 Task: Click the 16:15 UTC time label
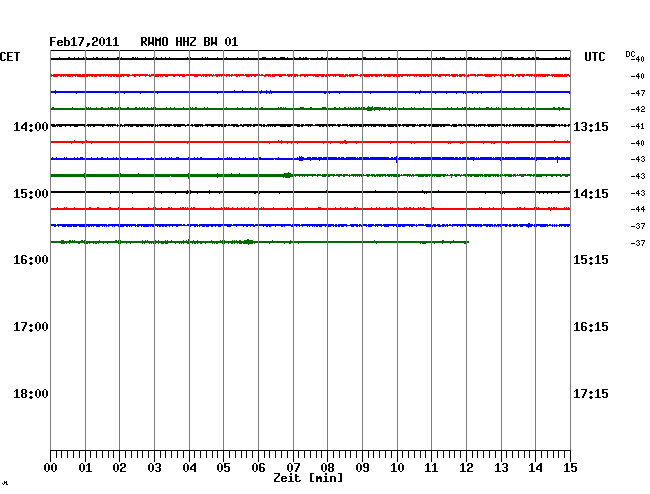click(591, 327)
